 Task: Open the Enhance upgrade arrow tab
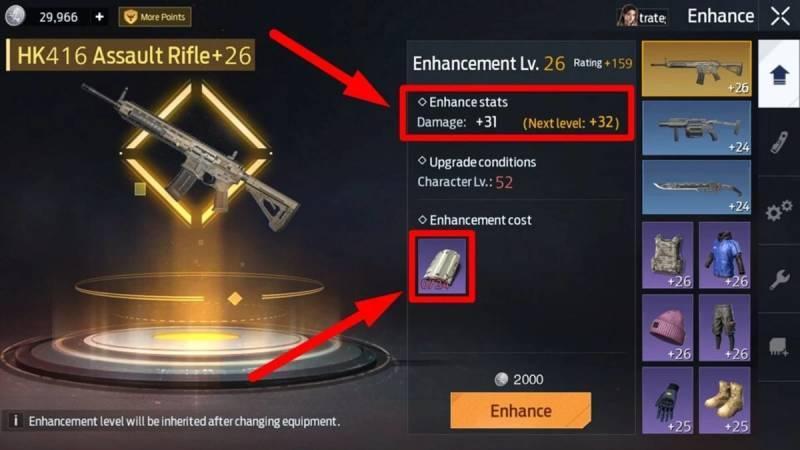click(779, 74)
